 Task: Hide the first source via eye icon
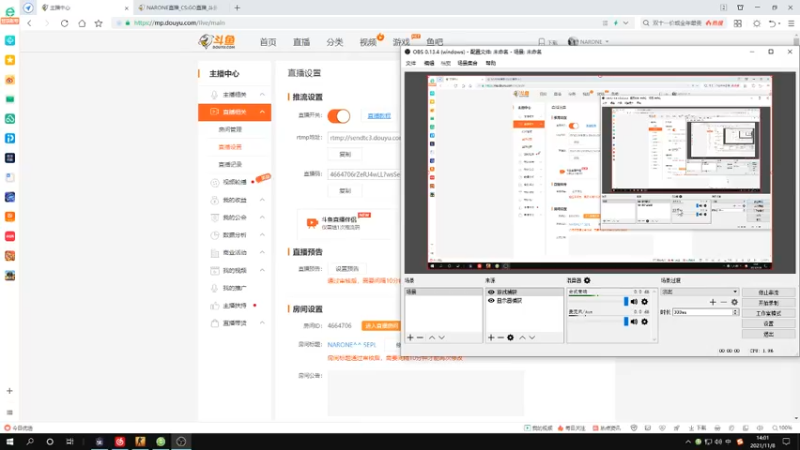point(491,292)
